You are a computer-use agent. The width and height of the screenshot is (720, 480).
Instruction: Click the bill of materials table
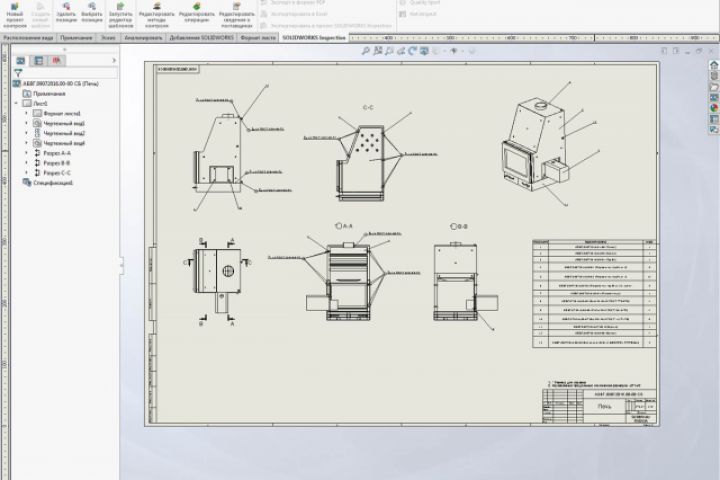tap(594, 294)
